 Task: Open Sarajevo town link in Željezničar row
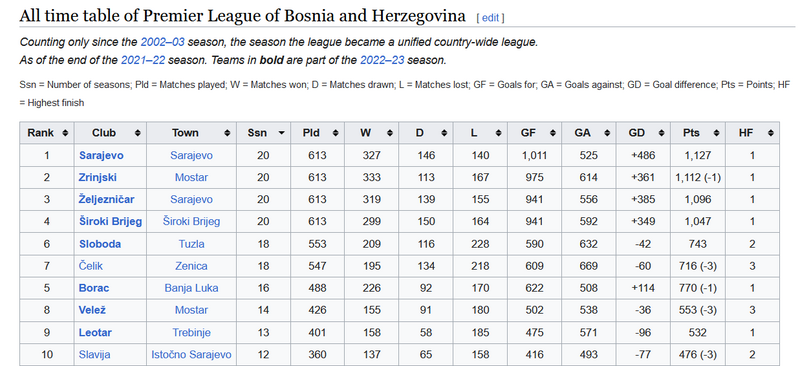pos(191,200)
